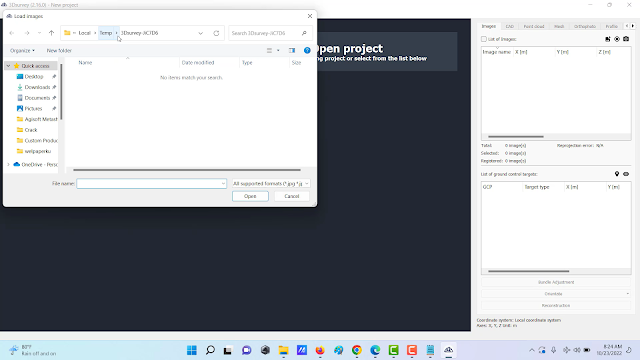Click the File name input field
Screen dimensions: 640x360
point(149,184)
